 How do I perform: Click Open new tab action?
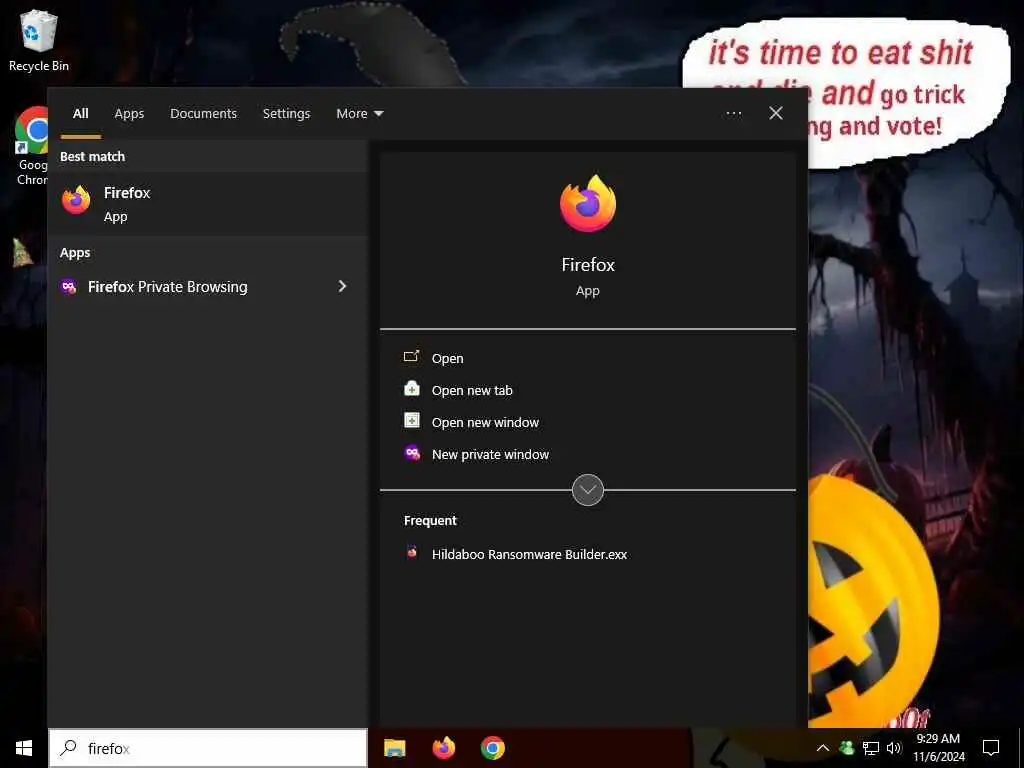point(458,390)
